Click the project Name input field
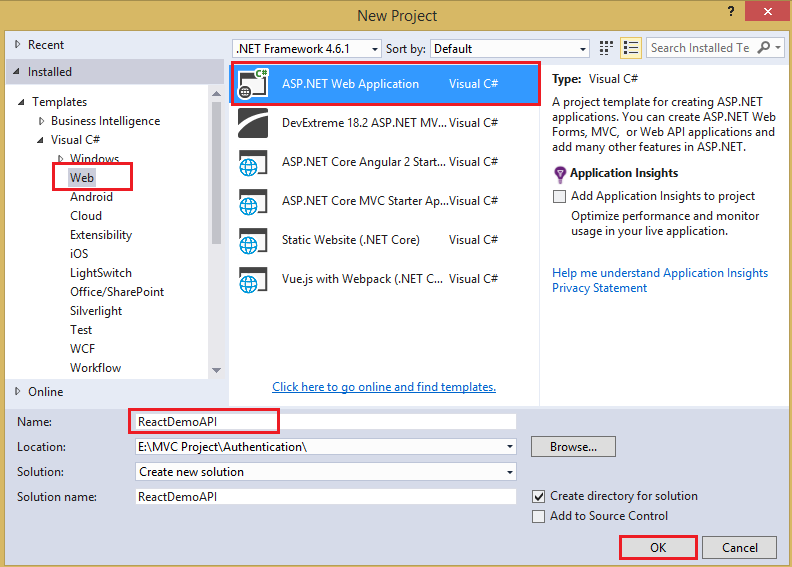 tap(326, 422)
